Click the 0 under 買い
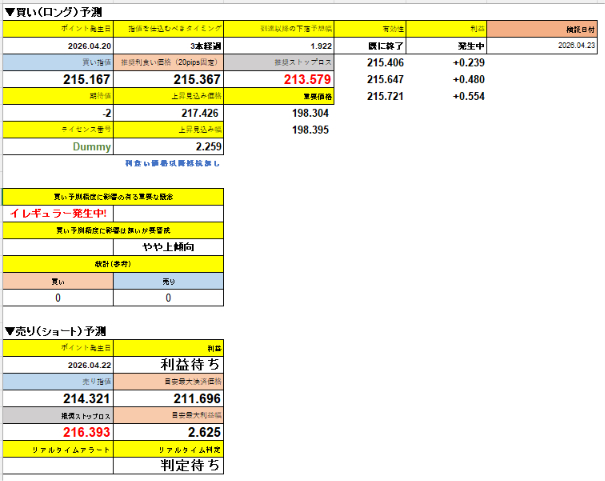This screenshot has height=481, width=605. click(58, 298)
